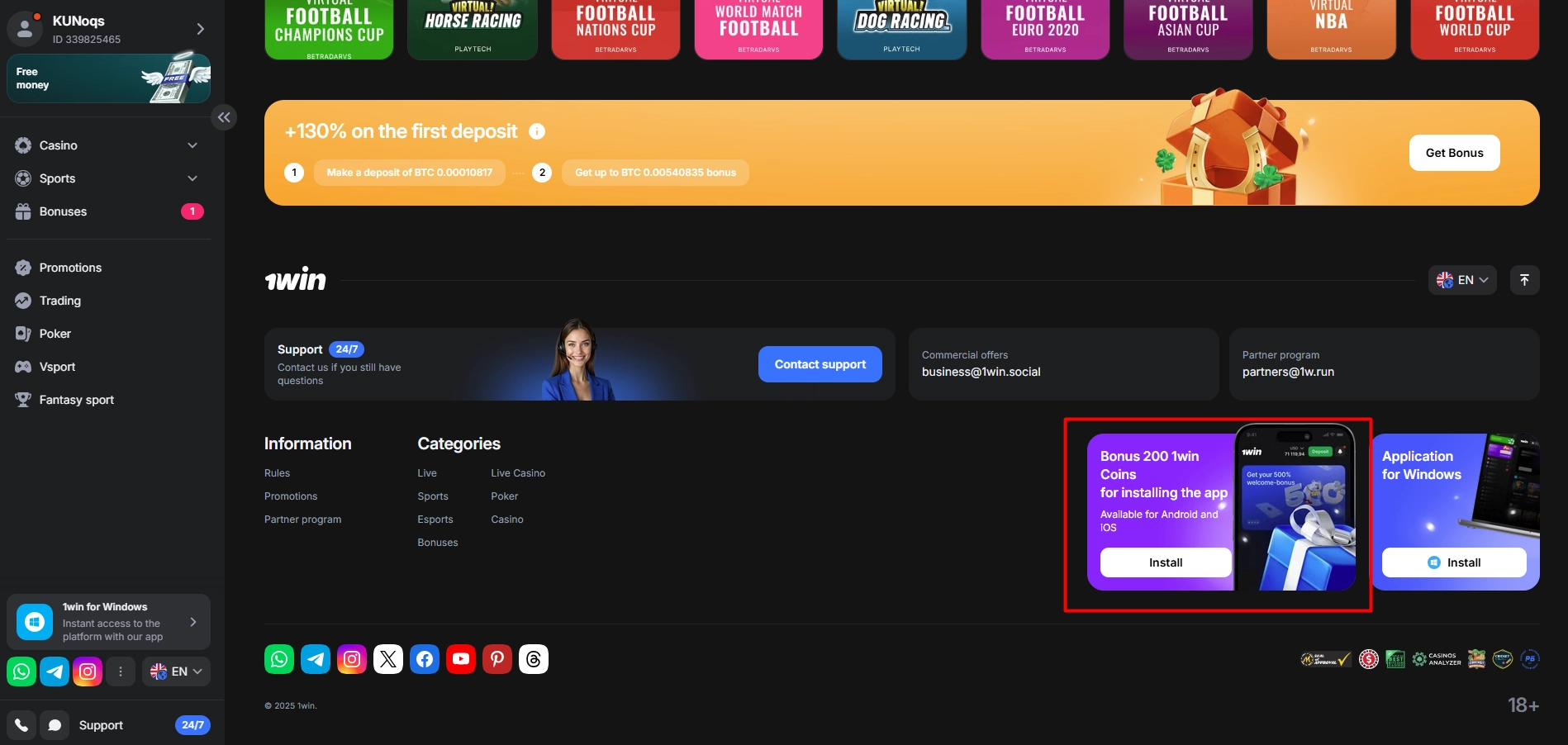Image resolution: width=1568 pixels, height=745 pixels.
Task: Open WhatsApp icon in footer social row
Action: 279,659
